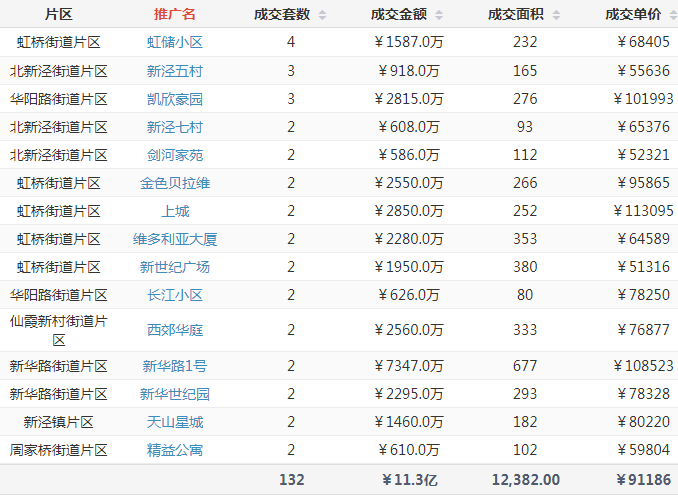The width and height of the screenshot is (678, 496).
Task: Open the 维多利亚大厦 link
Action: tap(175, 239)
